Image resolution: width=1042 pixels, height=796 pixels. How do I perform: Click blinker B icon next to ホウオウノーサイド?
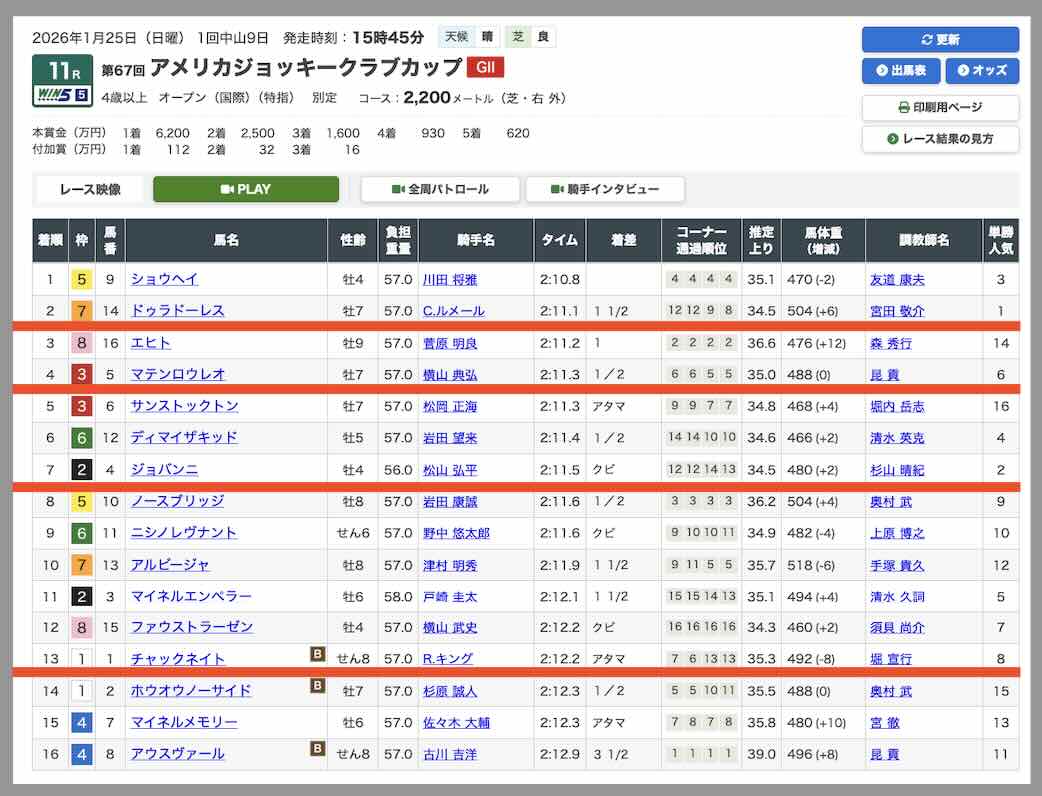click(x=317, y=686)
